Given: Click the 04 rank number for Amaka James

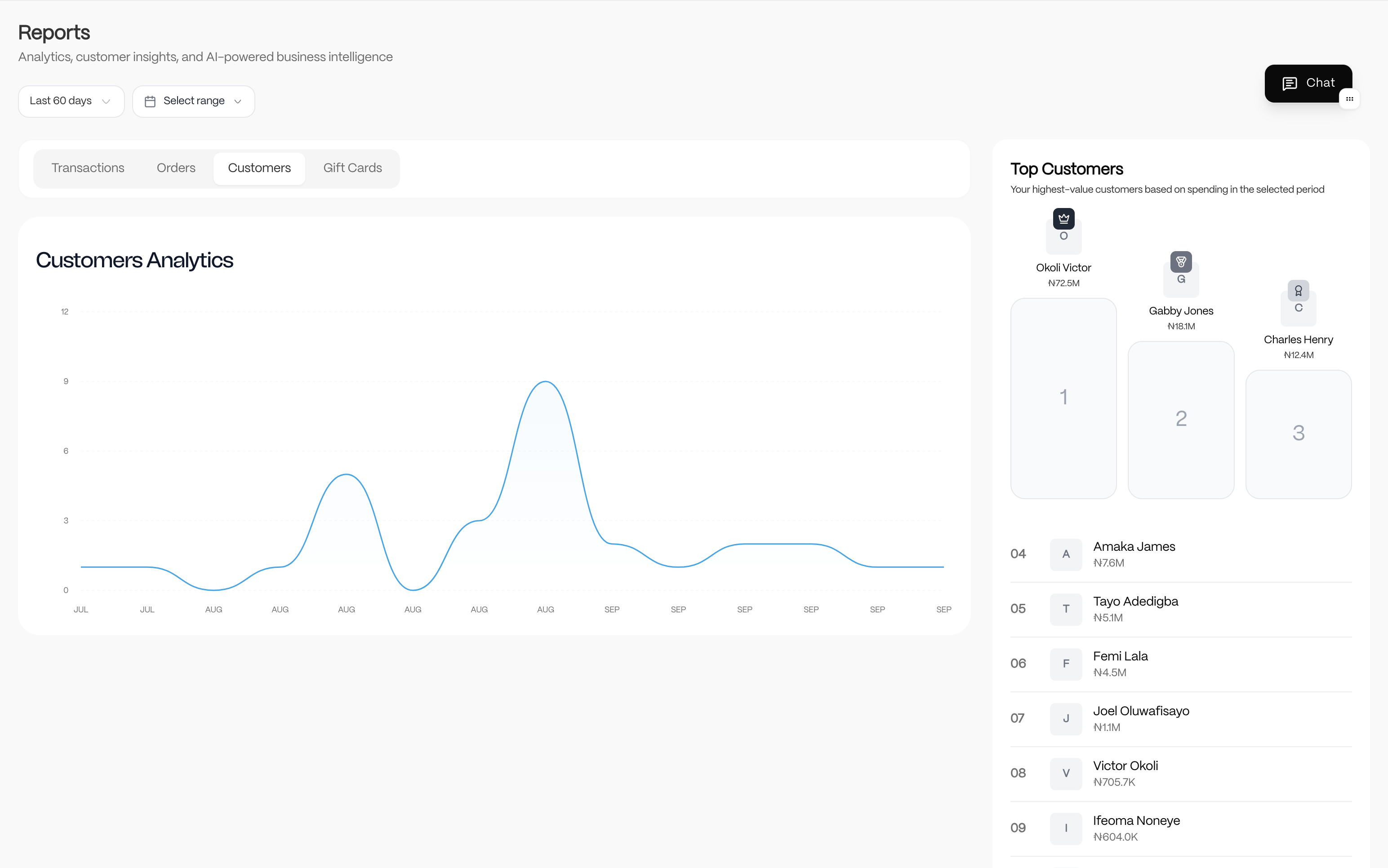Looking at the screenshot, I should click(x=1018, y=554).
